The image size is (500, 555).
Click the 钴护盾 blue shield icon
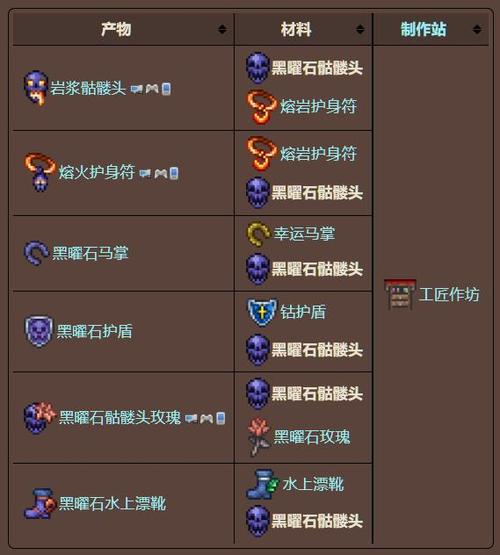pos(262,312)
